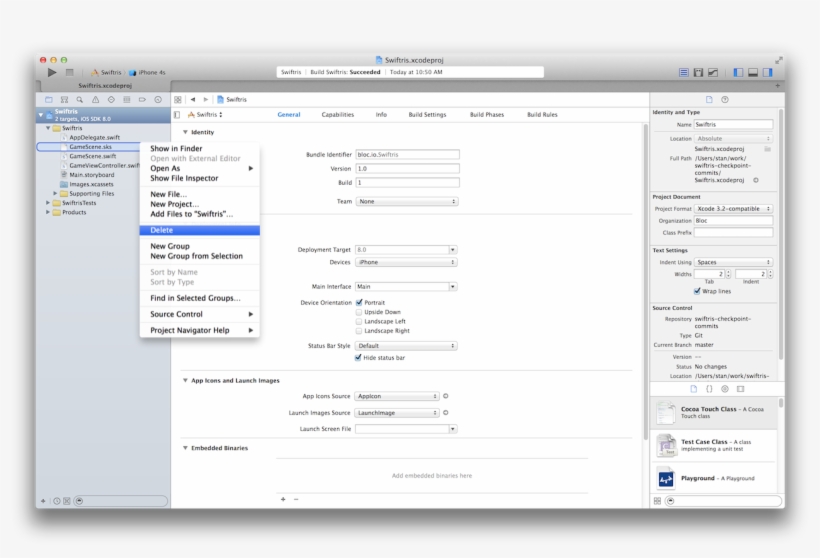Enable Upside Down orientation
820x558 pixels.
[359, 312]
